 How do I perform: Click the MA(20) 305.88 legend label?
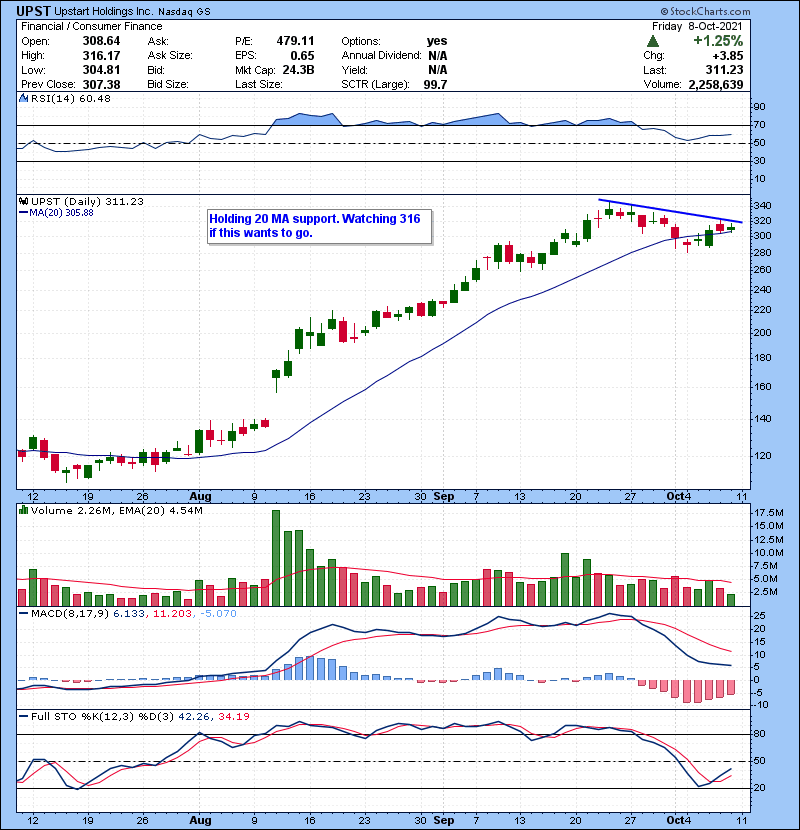[61, 213]
